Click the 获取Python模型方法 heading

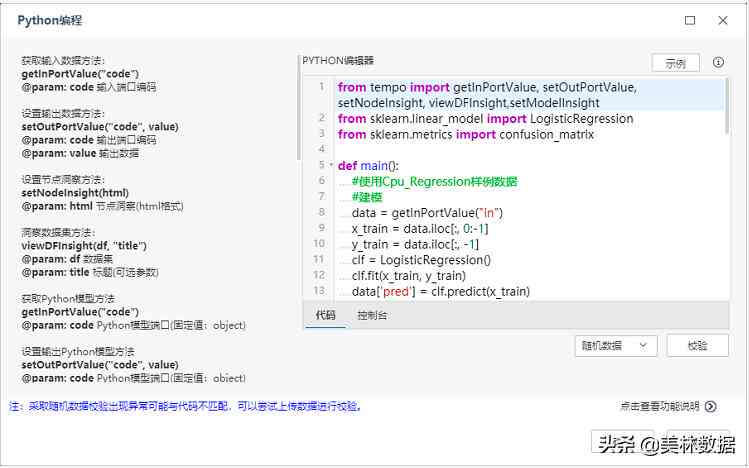(68, 299)
